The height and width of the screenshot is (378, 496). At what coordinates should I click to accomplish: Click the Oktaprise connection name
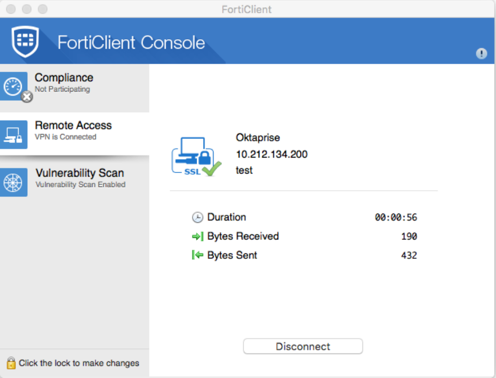tap(258, 137)
